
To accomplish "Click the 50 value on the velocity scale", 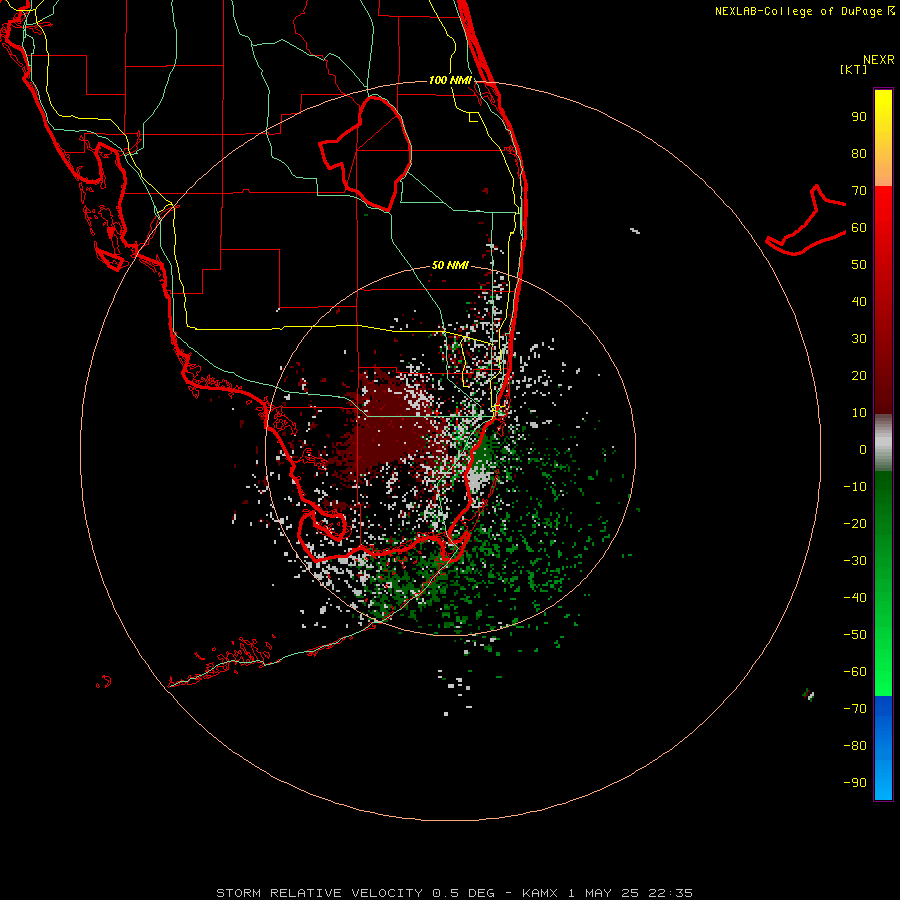I will pos(859,265).
